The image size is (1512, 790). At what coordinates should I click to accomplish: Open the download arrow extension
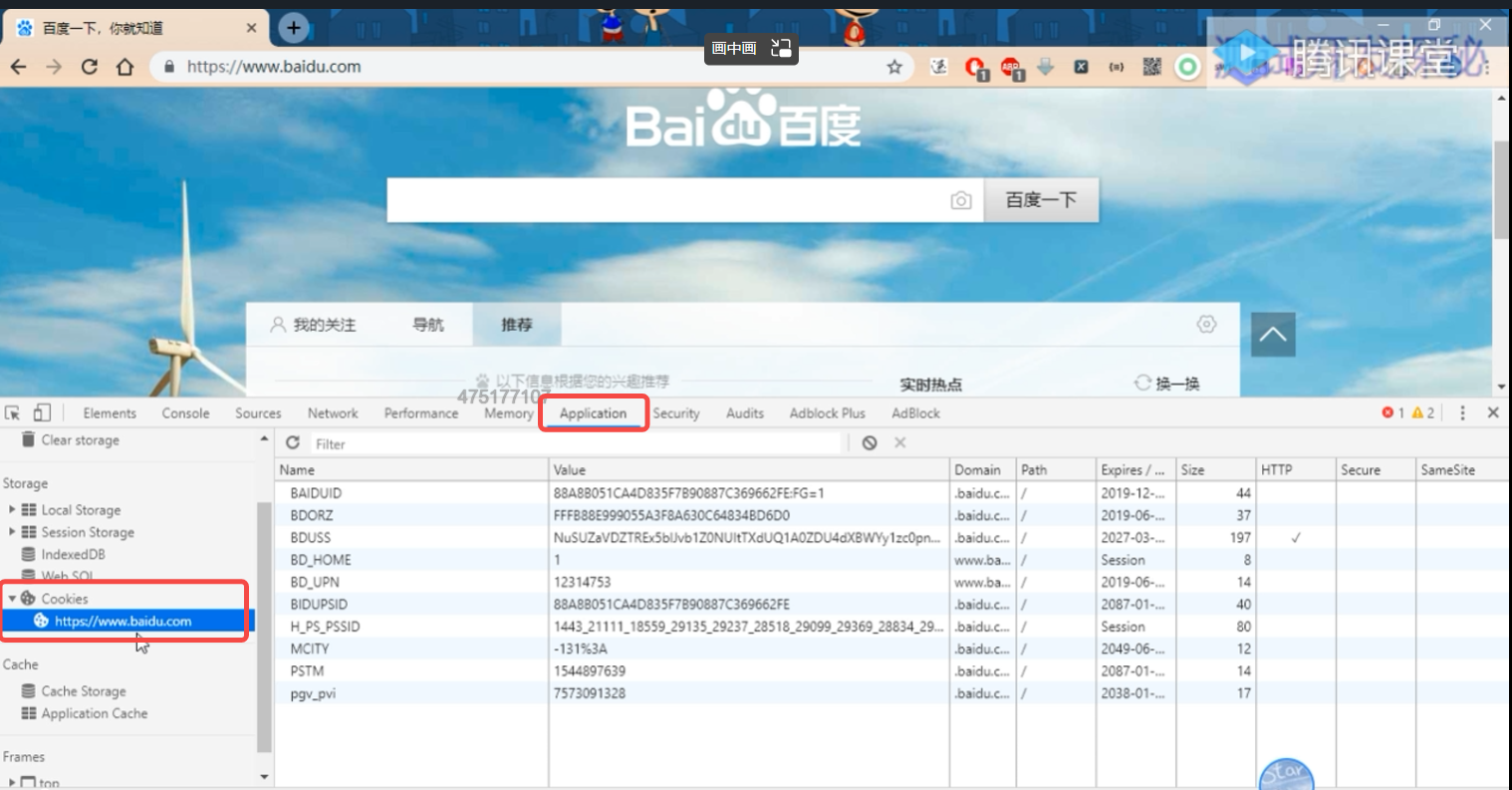pyautogui.click(x=1046, y=67)
